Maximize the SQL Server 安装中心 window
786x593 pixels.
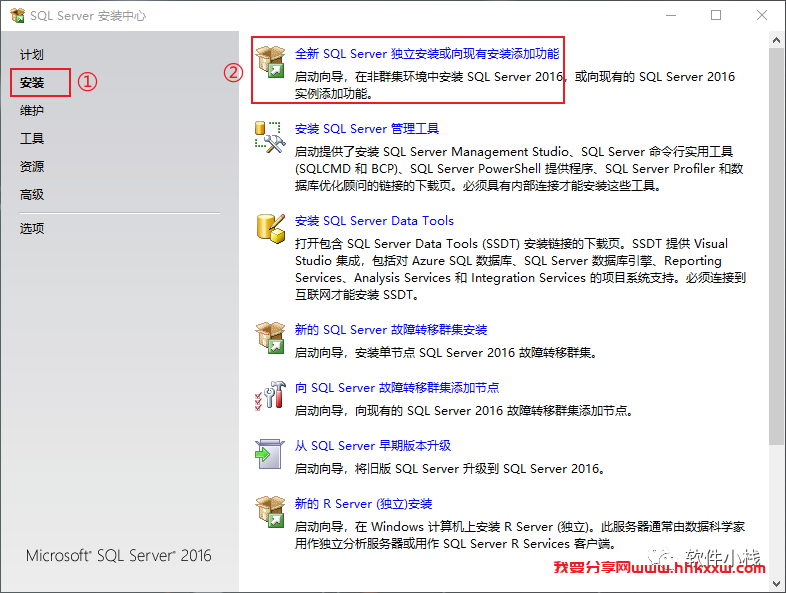pos(716,16)
